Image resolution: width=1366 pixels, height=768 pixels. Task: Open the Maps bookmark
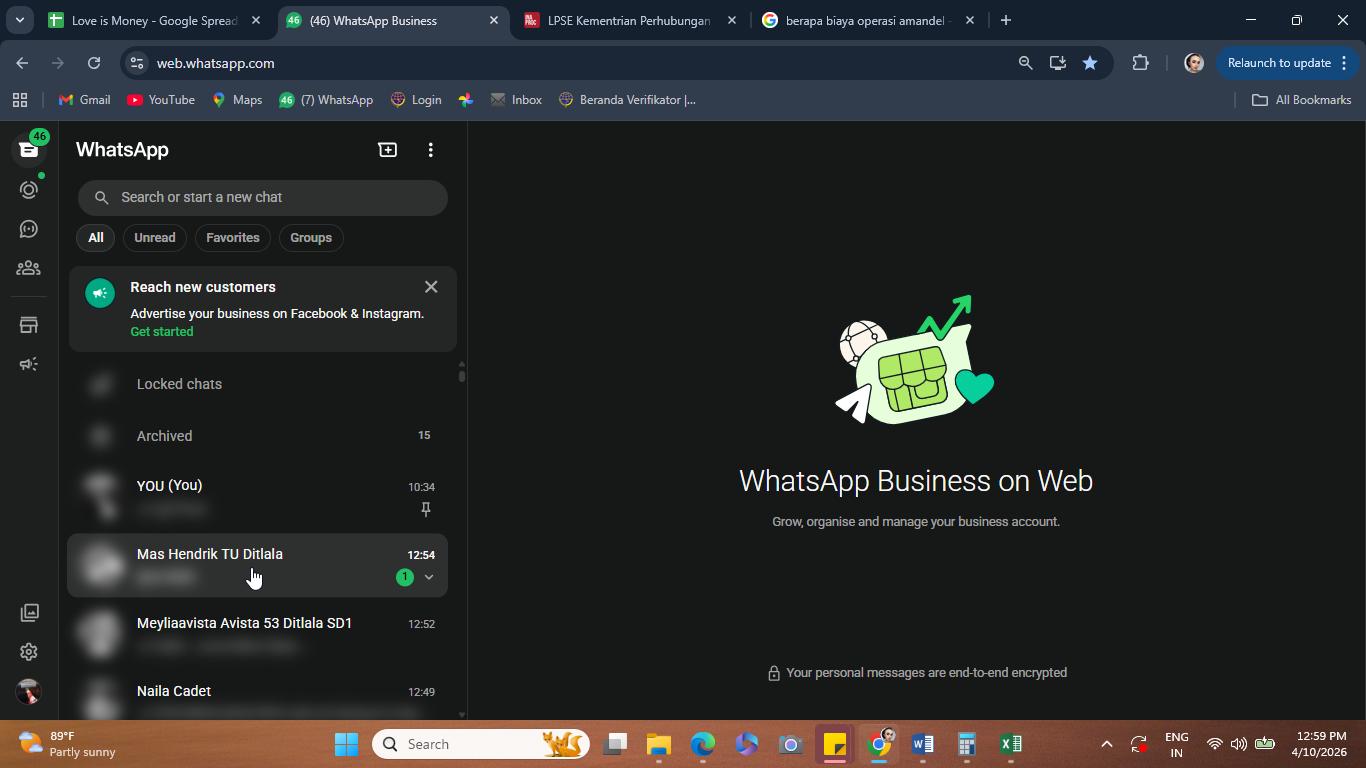tap(237, 100)
